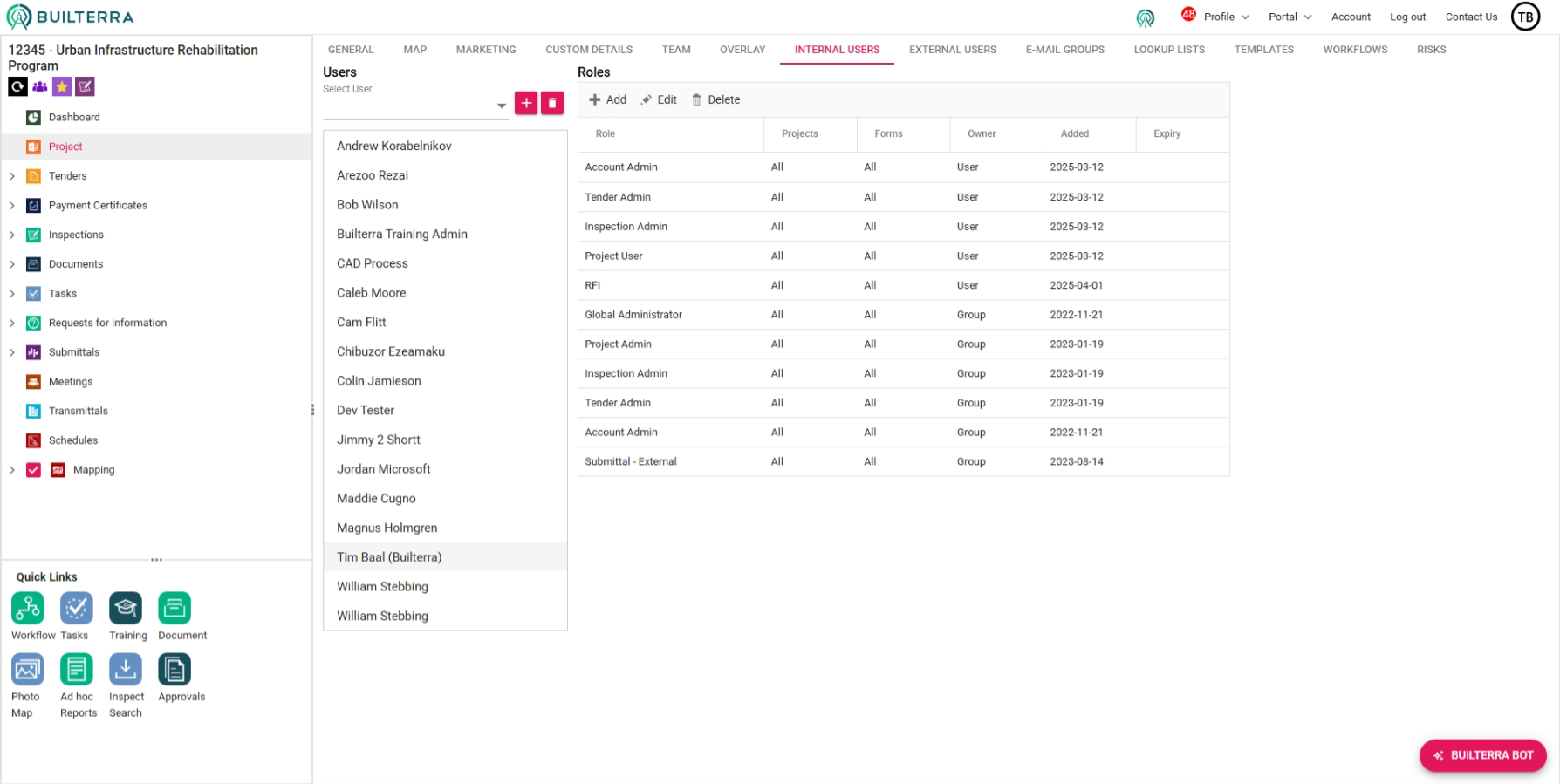Click the Schedules sidebar icon

coord(33,440)
